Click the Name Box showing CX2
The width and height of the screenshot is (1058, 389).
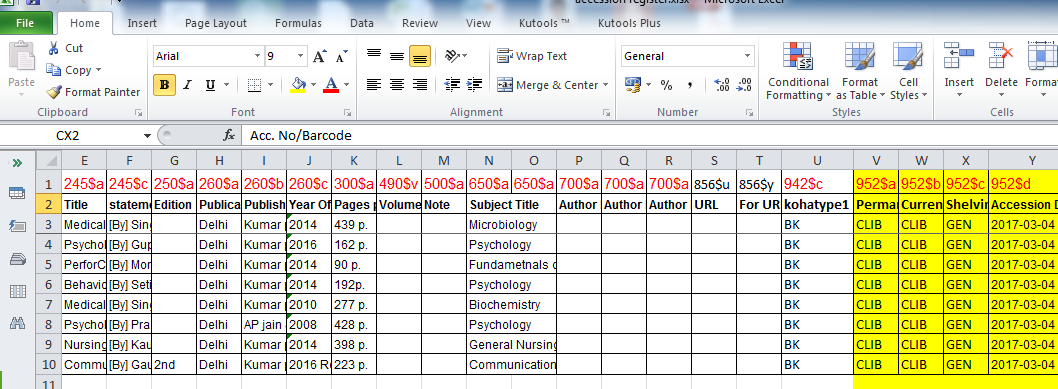pyautogui.click(x=67, y=136)
